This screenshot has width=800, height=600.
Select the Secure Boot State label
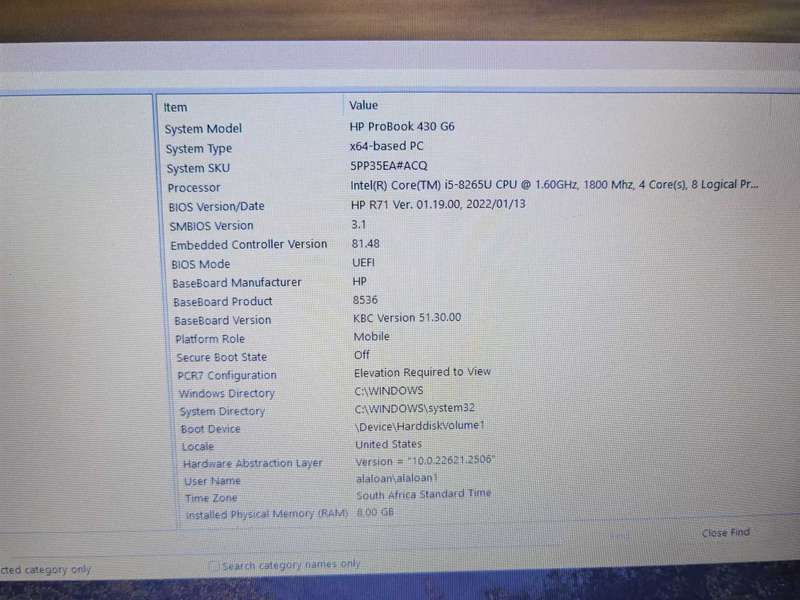click(221, 357)
